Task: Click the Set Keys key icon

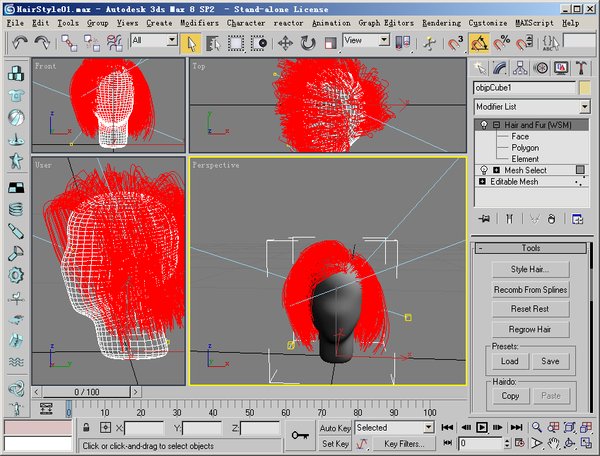Action: click(x=298, y=435)
